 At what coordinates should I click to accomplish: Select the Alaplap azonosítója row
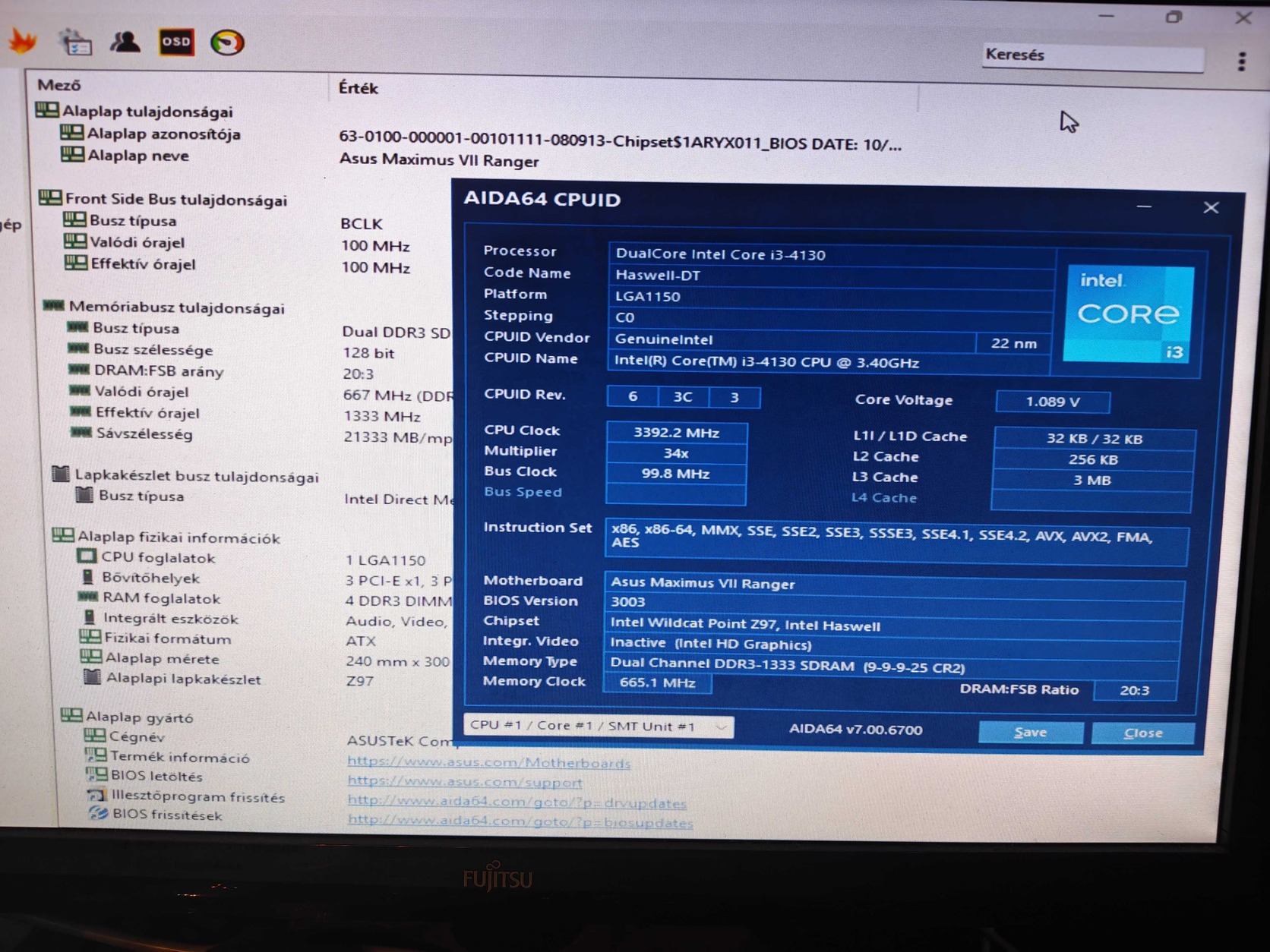coord(150,134)
